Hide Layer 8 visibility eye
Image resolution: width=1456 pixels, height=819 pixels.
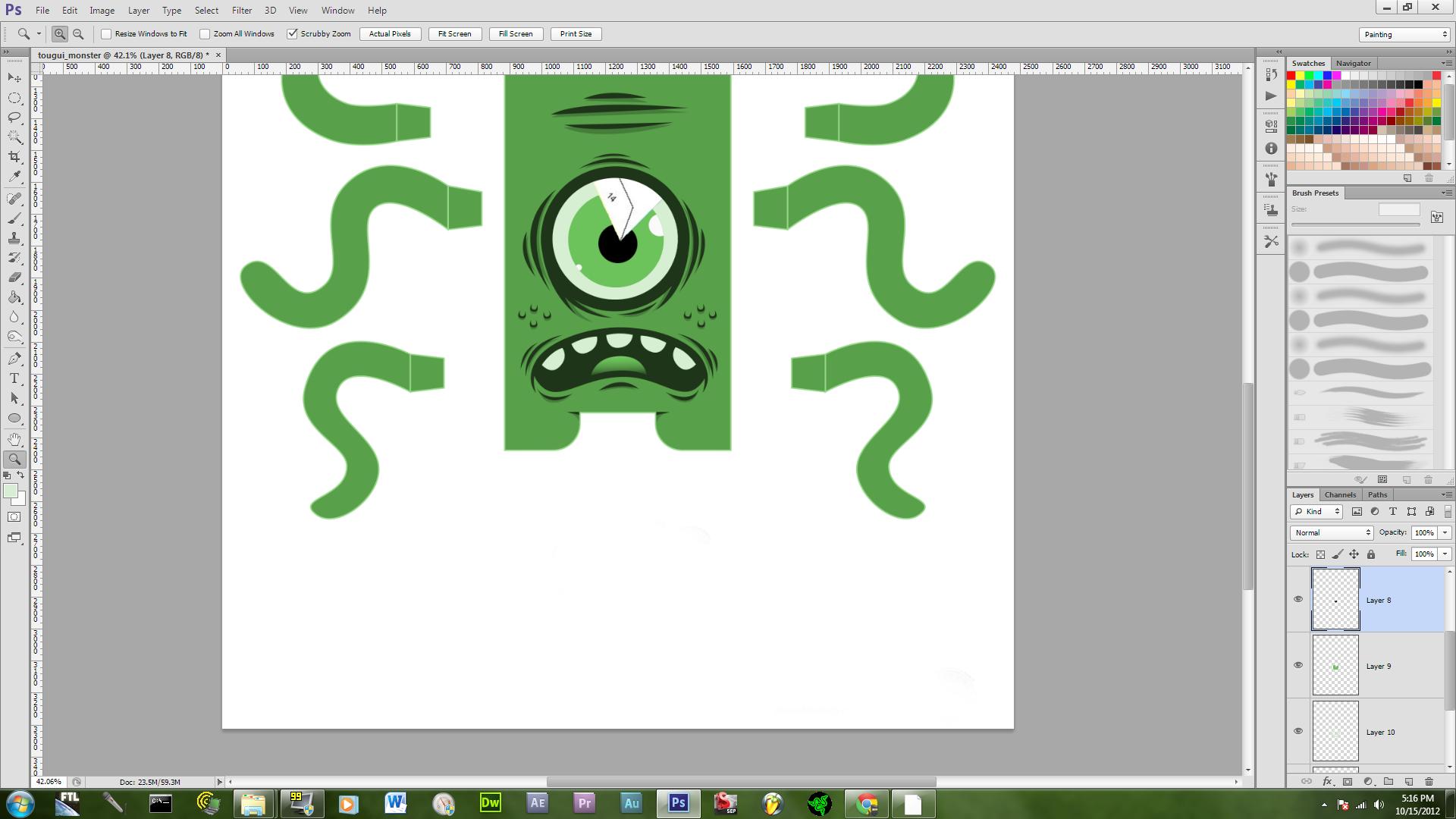(x=1298, y=599)
